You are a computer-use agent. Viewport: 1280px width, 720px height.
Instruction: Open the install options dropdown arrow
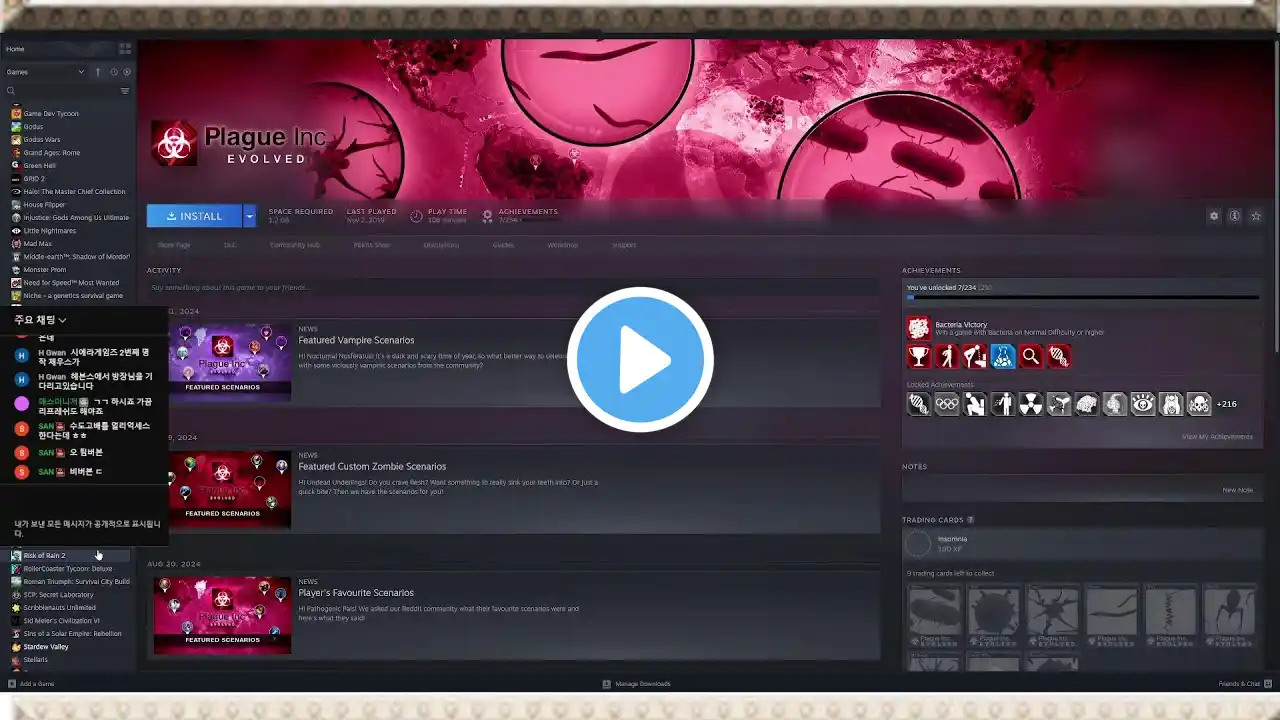(250, 216)
